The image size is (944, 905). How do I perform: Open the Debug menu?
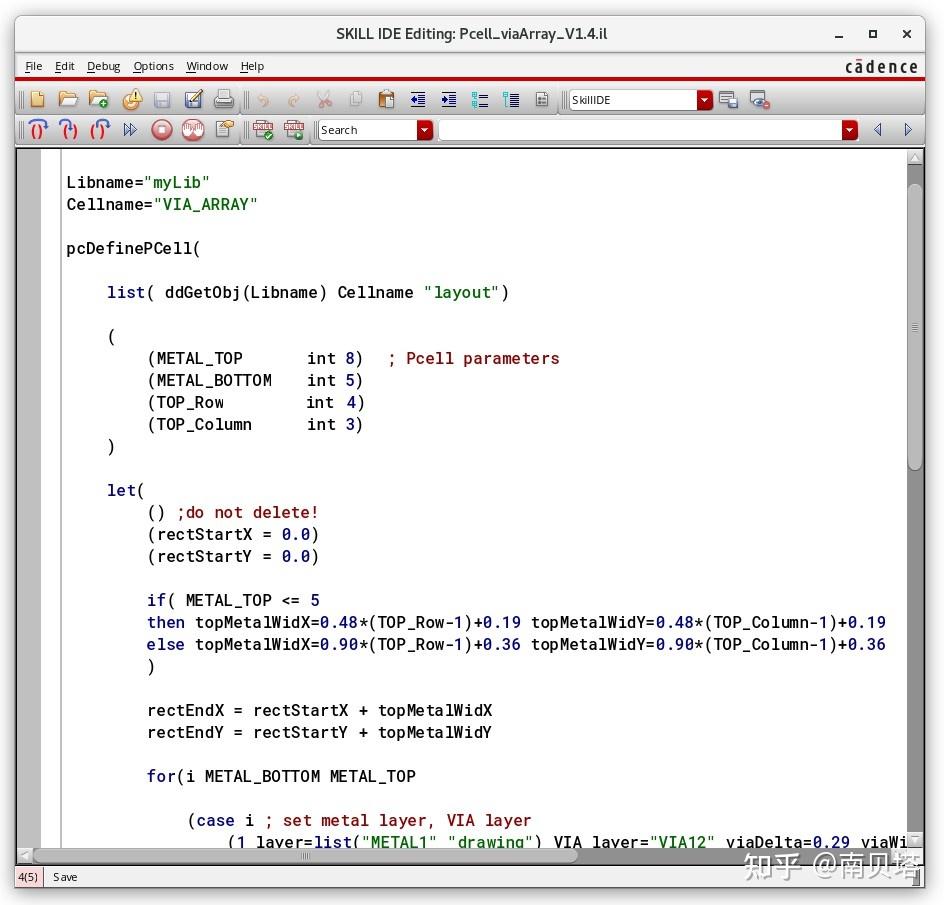104,66
